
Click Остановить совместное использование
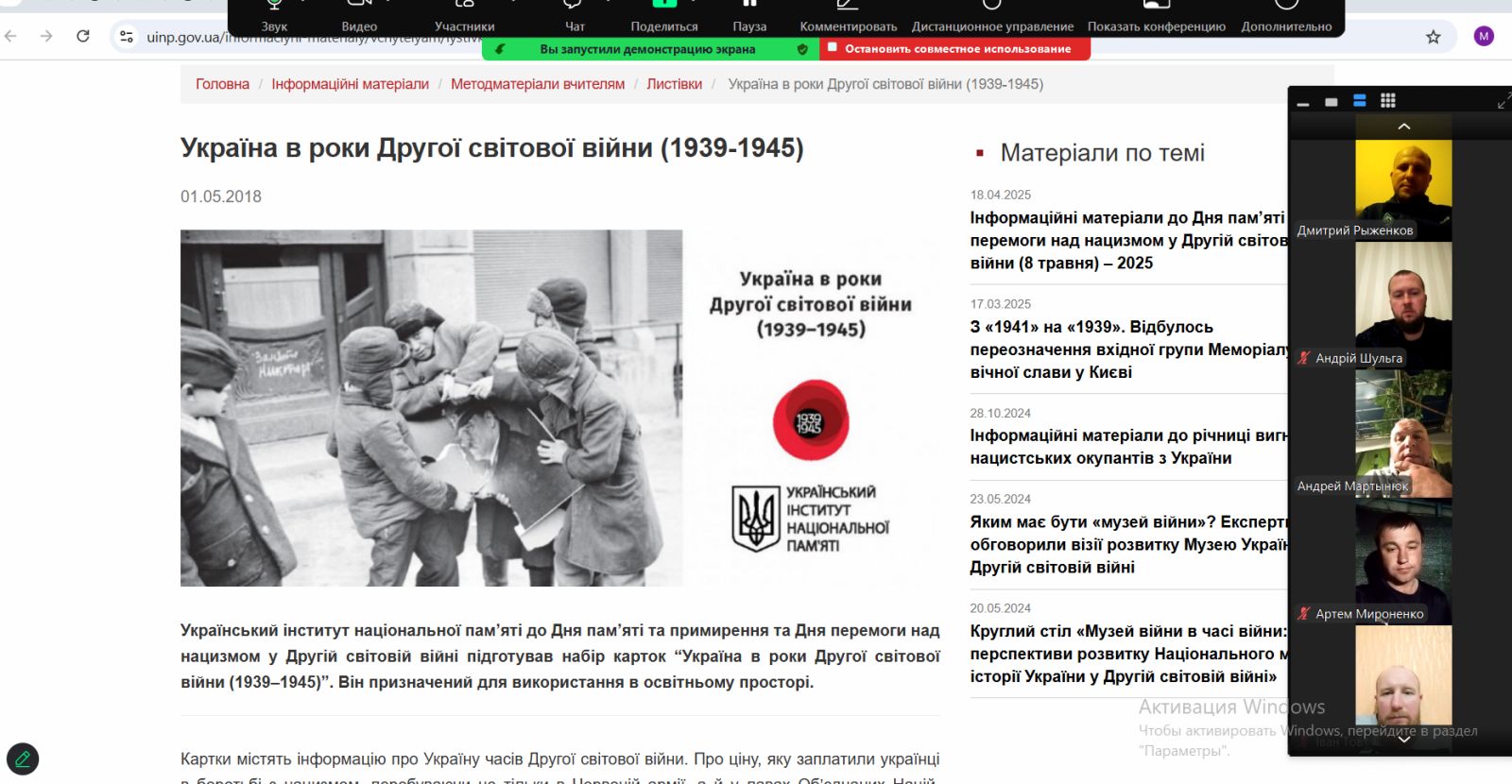tap(957, 49)
